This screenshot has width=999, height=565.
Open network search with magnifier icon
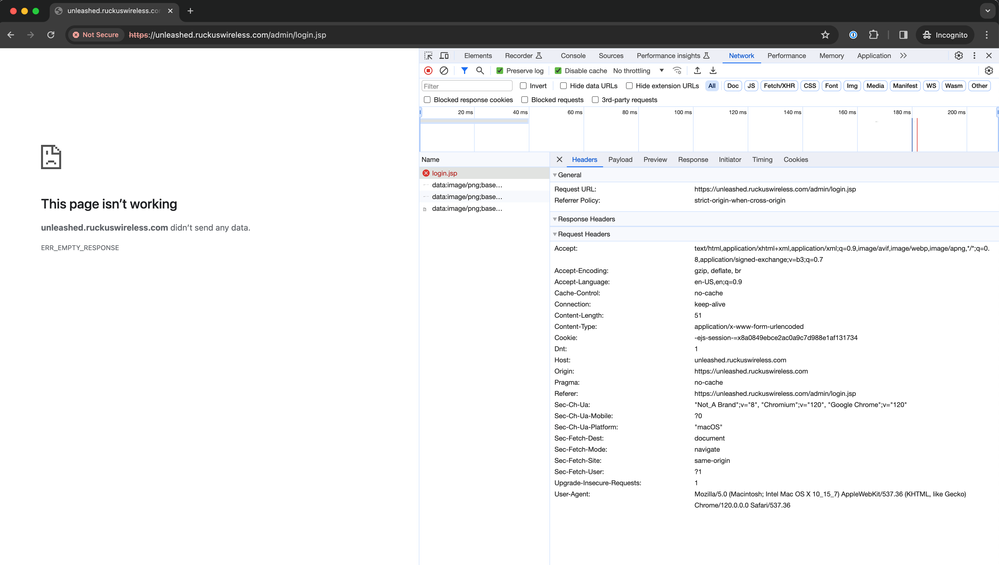point(480,71)
